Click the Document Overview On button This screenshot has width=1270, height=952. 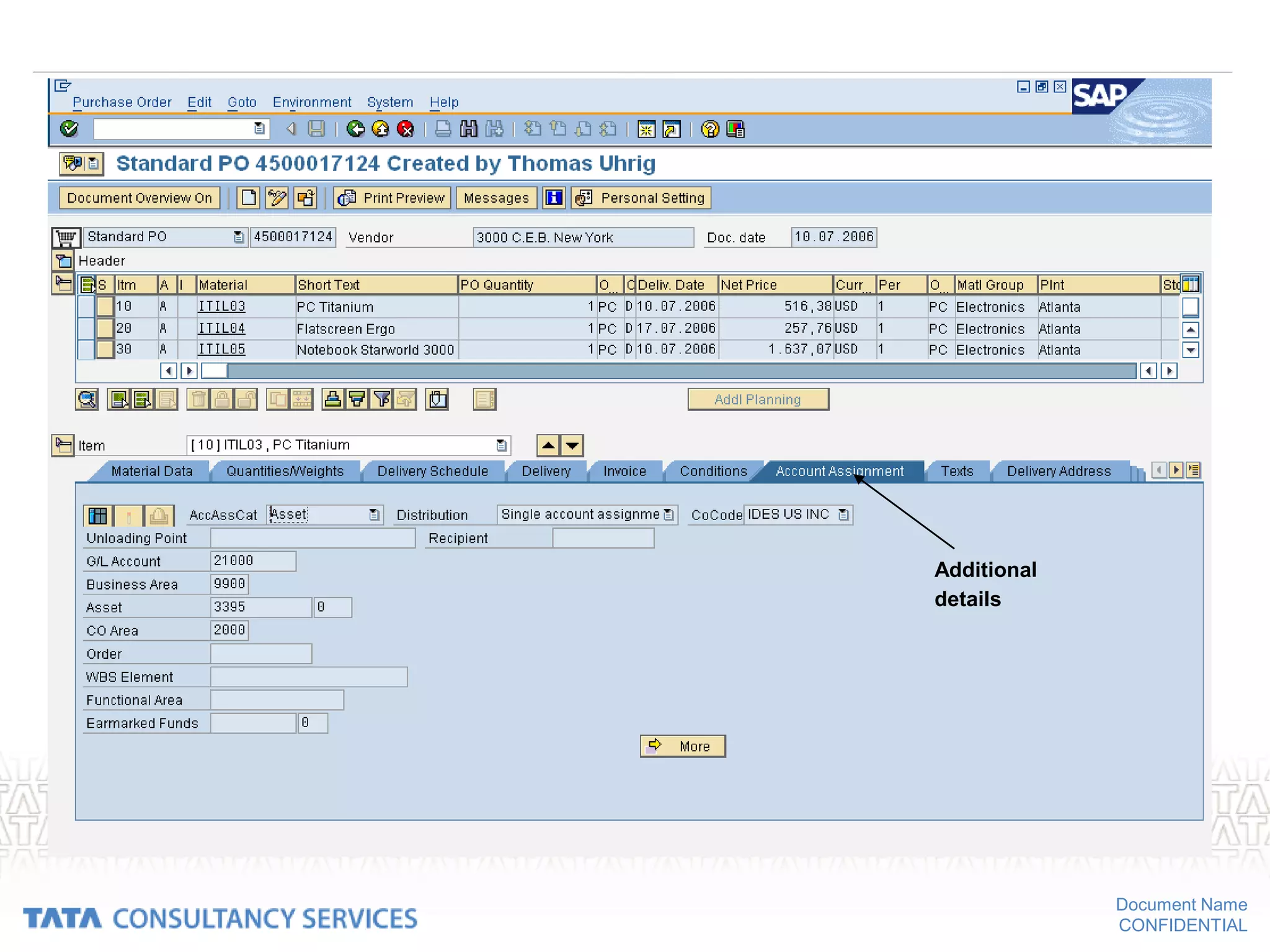pos(140,198)
